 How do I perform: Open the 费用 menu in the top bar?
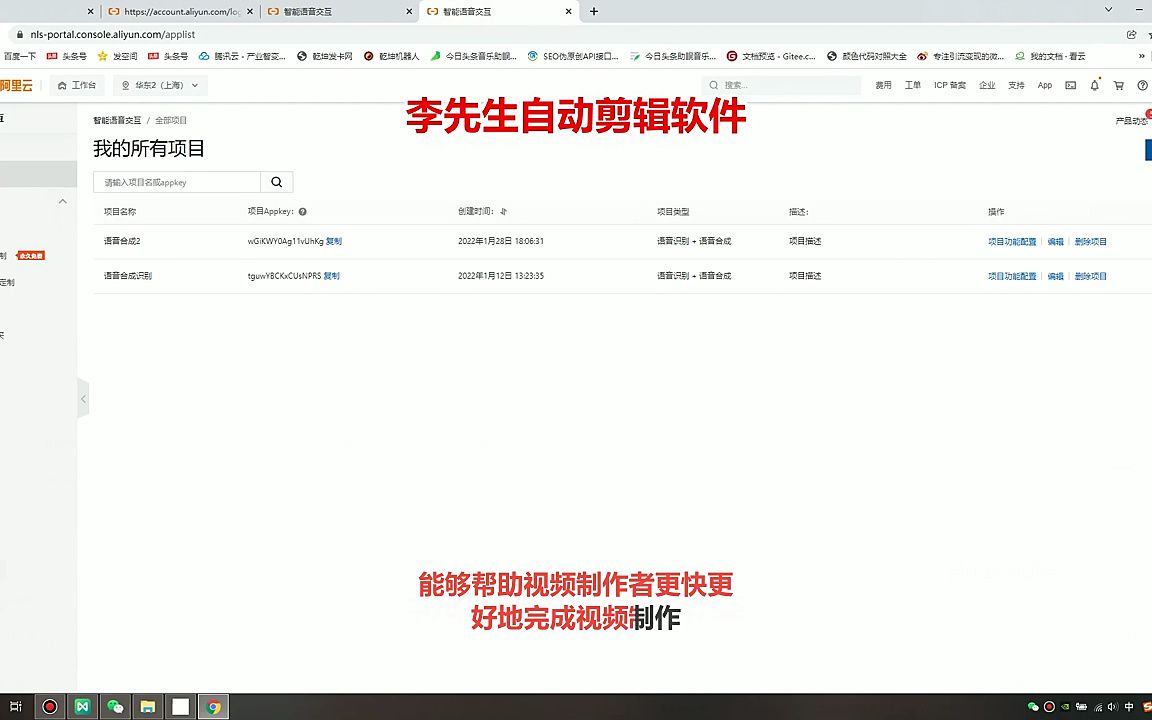point(884,85)
